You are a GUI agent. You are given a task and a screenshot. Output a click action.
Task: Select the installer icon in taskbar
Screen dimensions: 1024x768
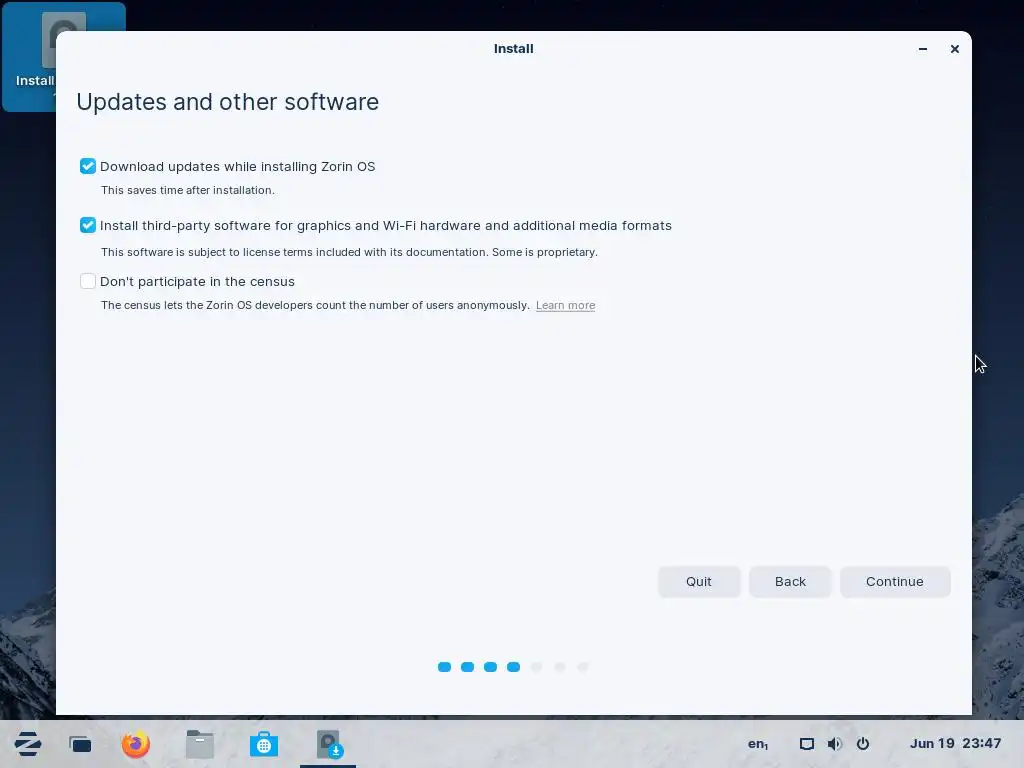(328, 744)
